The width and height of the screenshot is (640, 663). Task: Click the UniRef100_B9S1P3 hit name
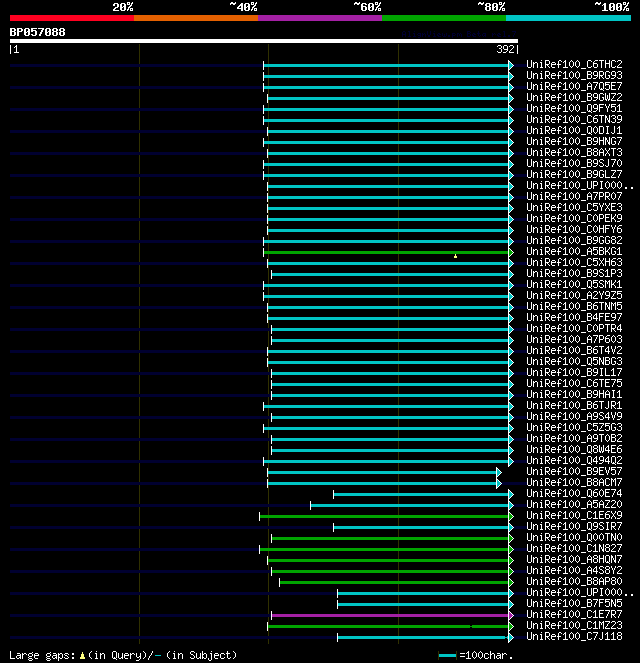[x=574, y=273]
